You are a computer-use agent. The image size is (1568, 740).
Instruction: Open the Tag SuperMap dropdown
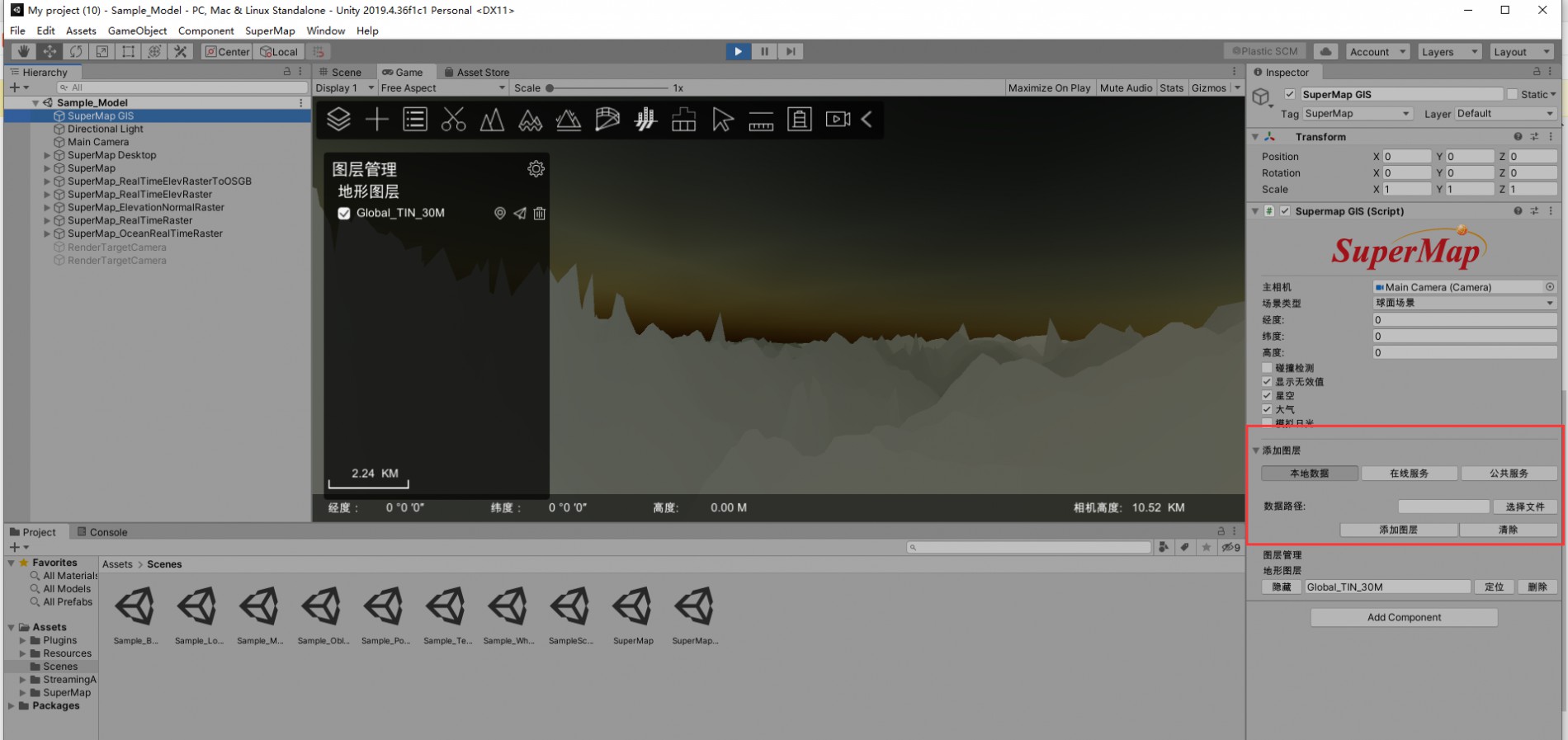[x=1358, y=114]
